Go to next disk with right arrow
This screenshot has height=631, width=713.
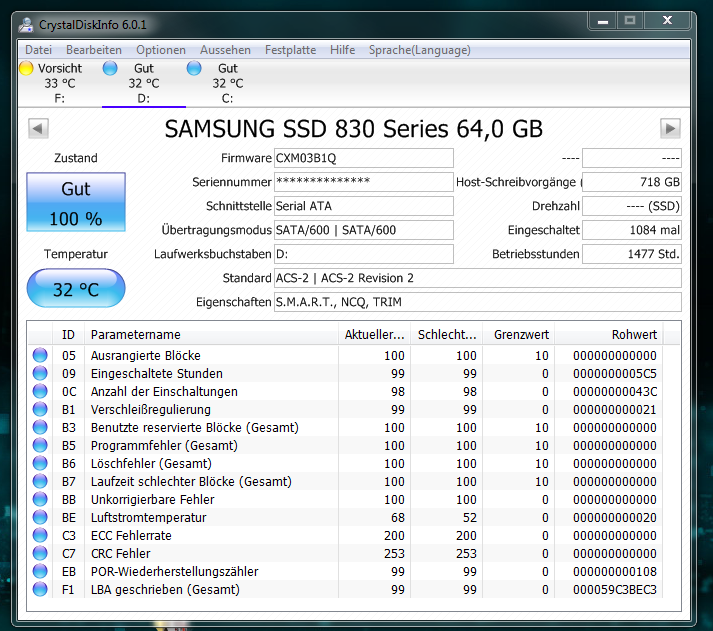pos(670,129)
